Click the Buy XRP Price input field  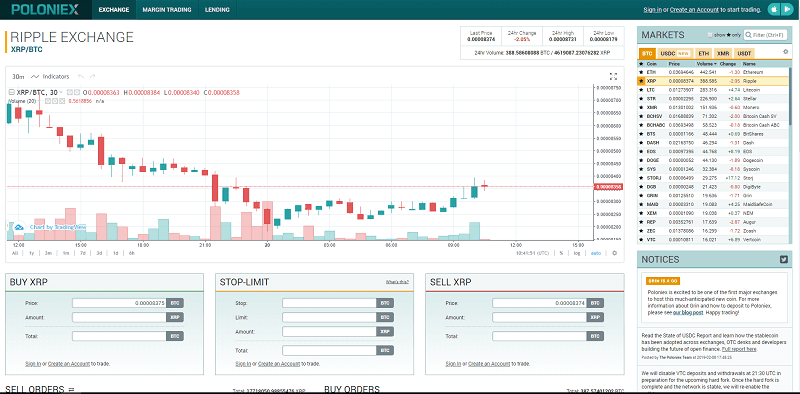[119, 303]
